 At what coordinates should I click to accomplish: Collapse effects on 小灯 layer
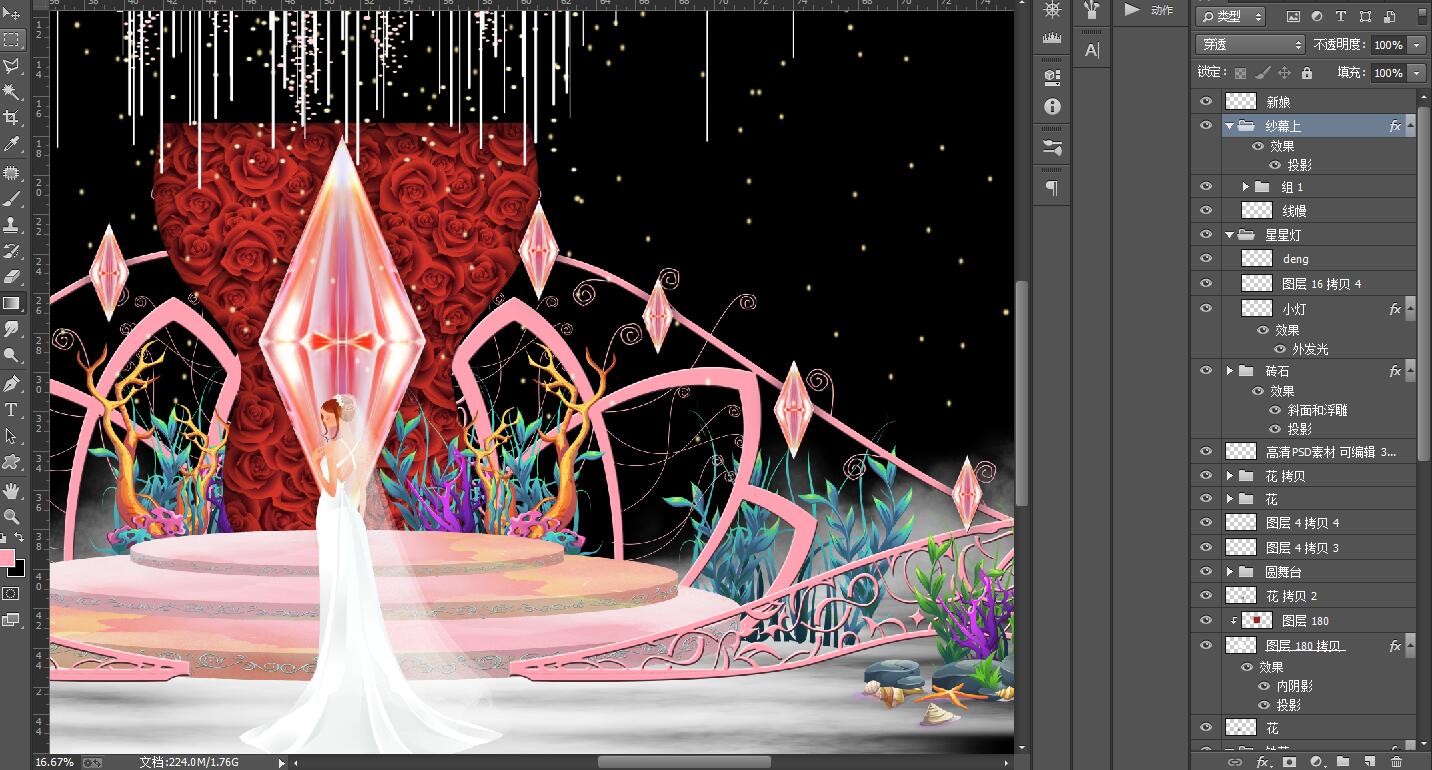[x=1411, y=309]
